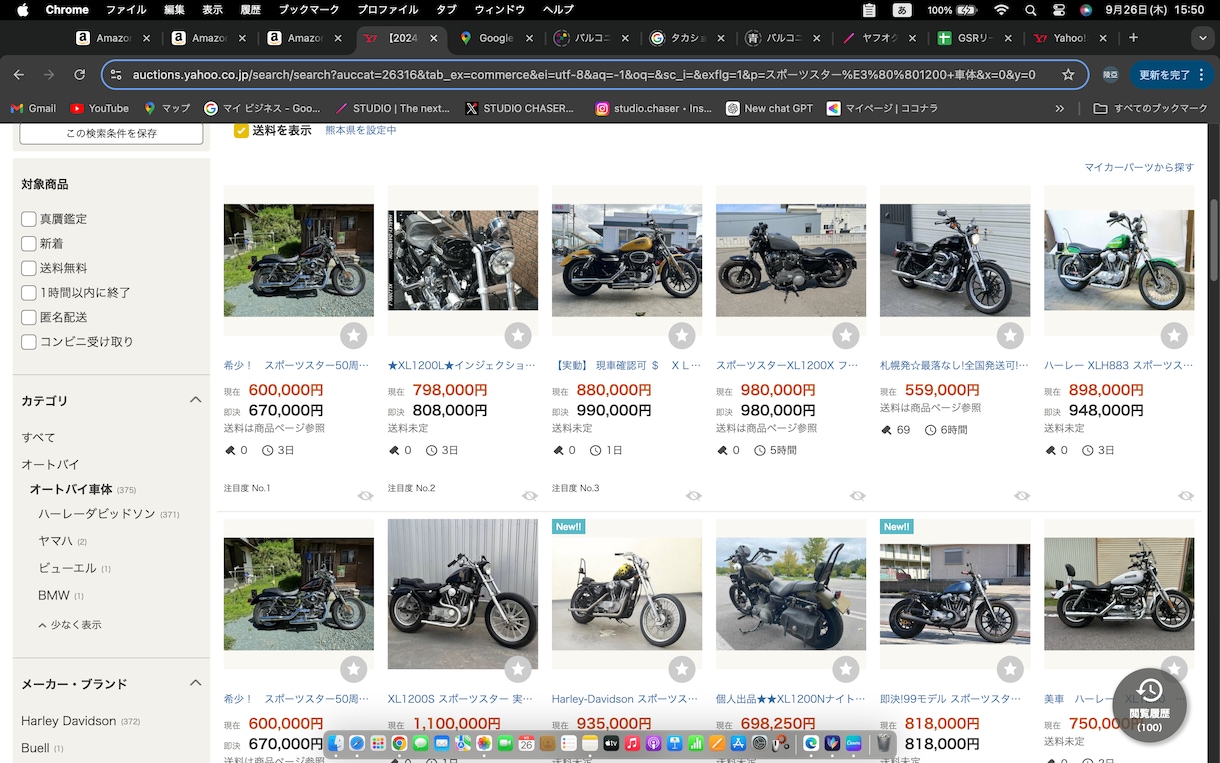
Task: Open Control Center in menu bar
Action: point(1058,10)
